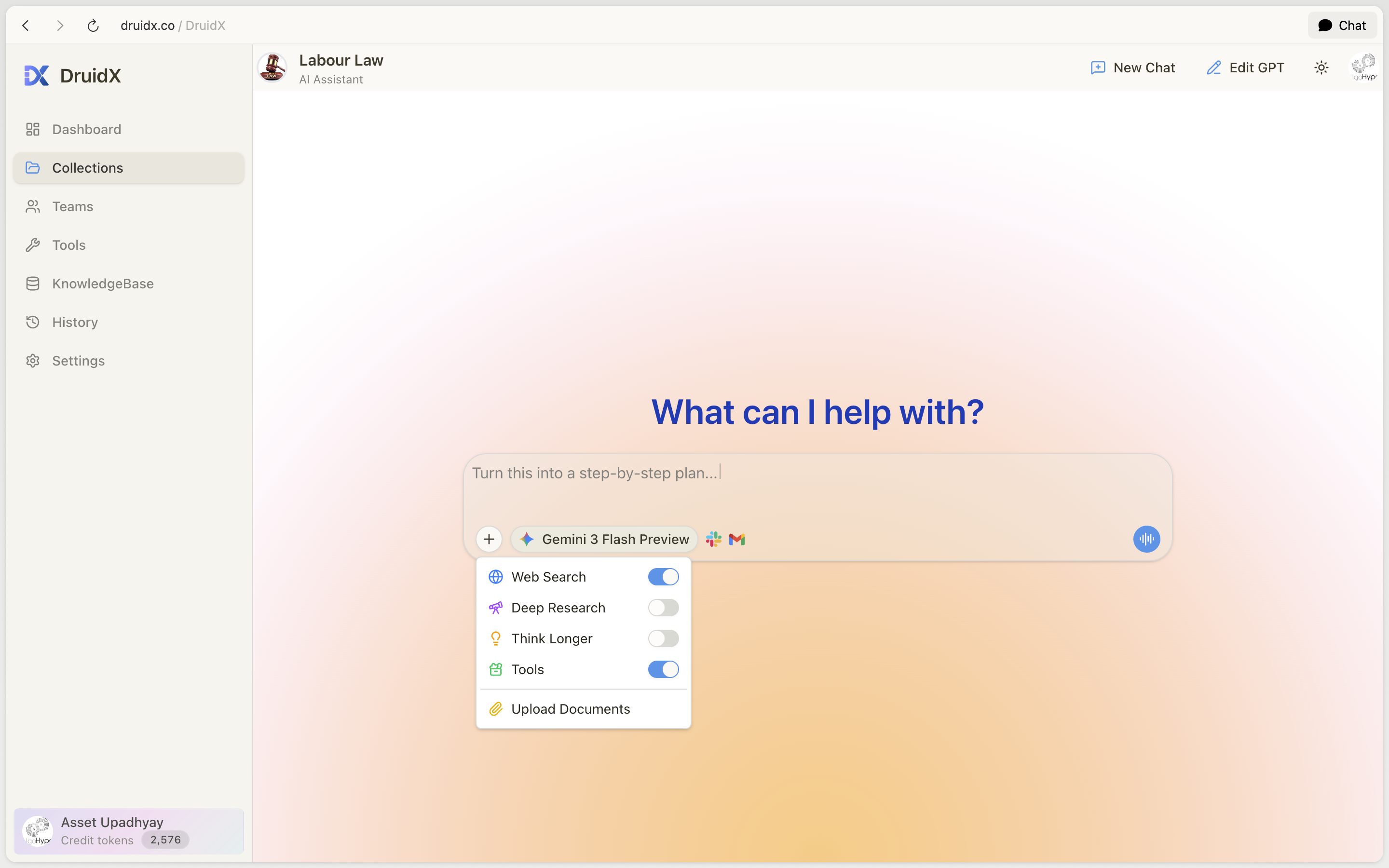Image resolution: width=1389 pixels, height=868 pixels.
Task: Toggle the light theme sun icon
Action: pos(1321,68)
